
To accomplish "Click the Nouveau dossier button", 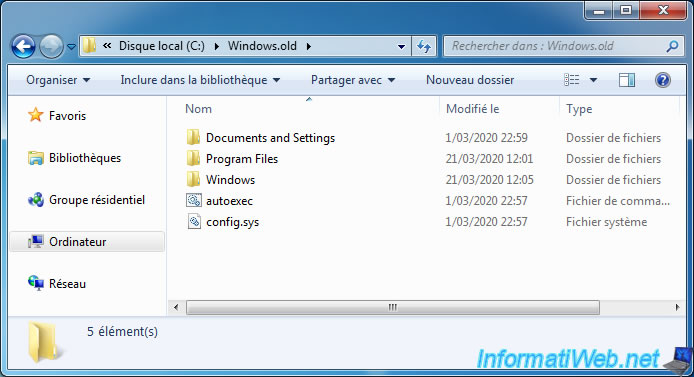I will tap(470, 80).
